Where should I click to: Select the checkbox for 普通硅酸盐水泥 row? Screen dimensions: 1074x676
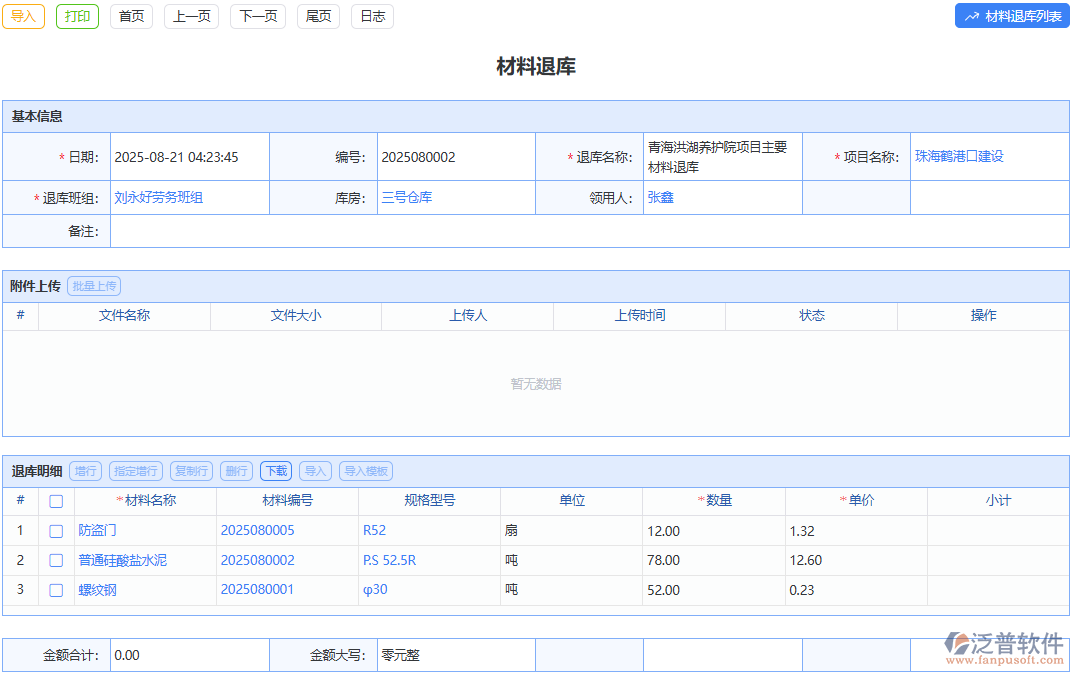click(56, 561)
